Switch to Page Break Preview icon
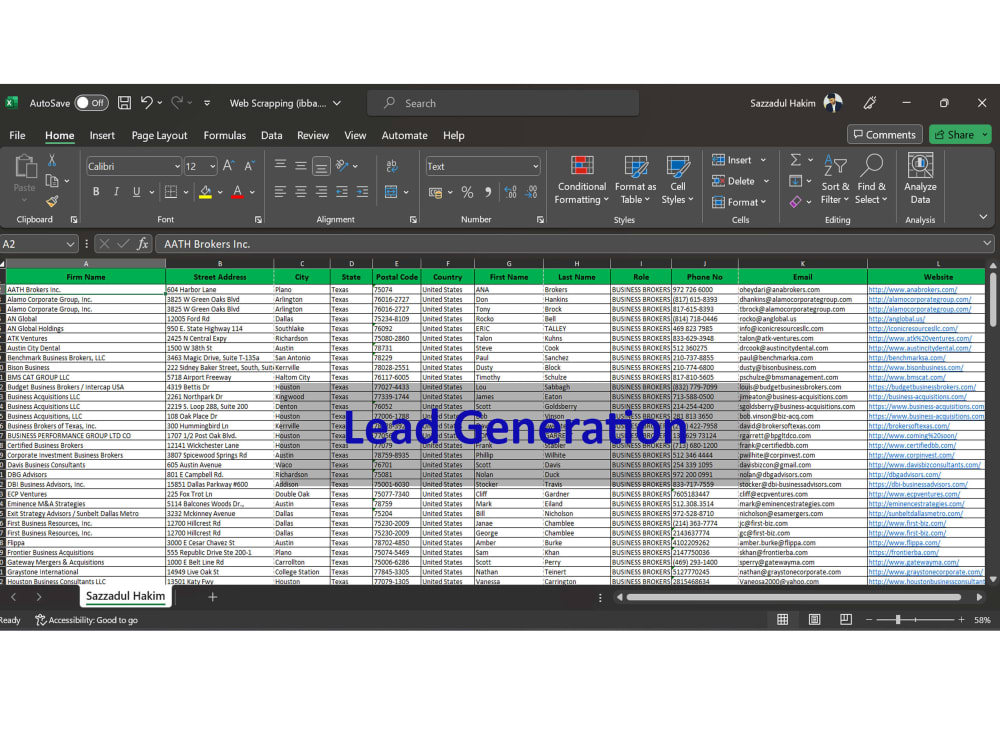Viewport: 1000px width, 750px height. coord(845,620)
